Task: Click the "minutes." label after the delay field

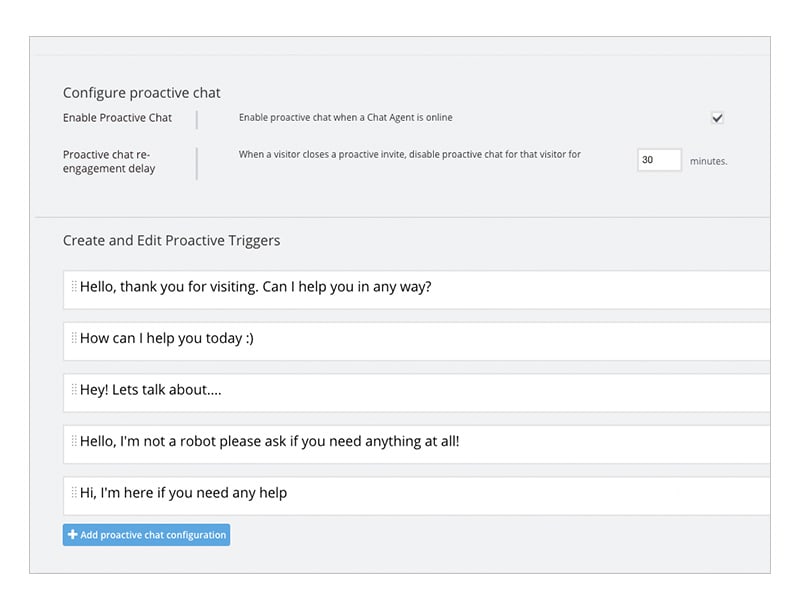Action: [708, 161]
